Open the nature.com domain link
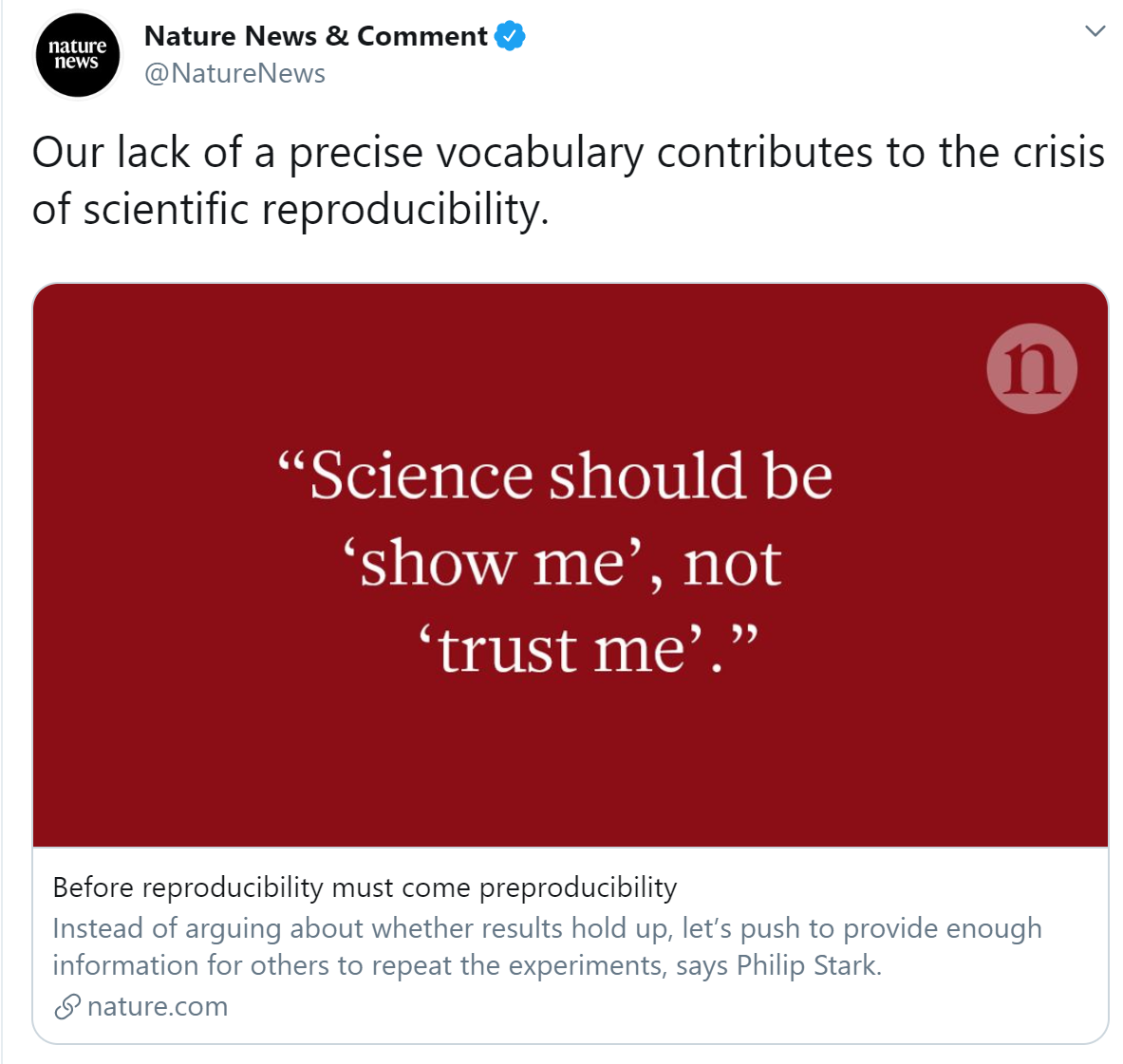This screenshot has width=1123, height=1064. (x=158, y=1007)
